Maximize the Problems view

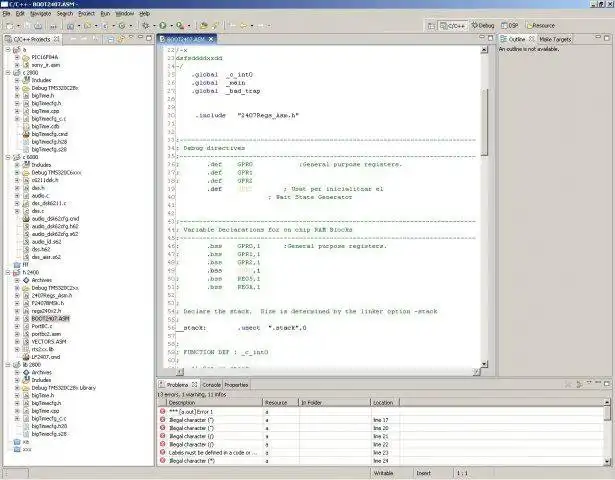[607, 383]
